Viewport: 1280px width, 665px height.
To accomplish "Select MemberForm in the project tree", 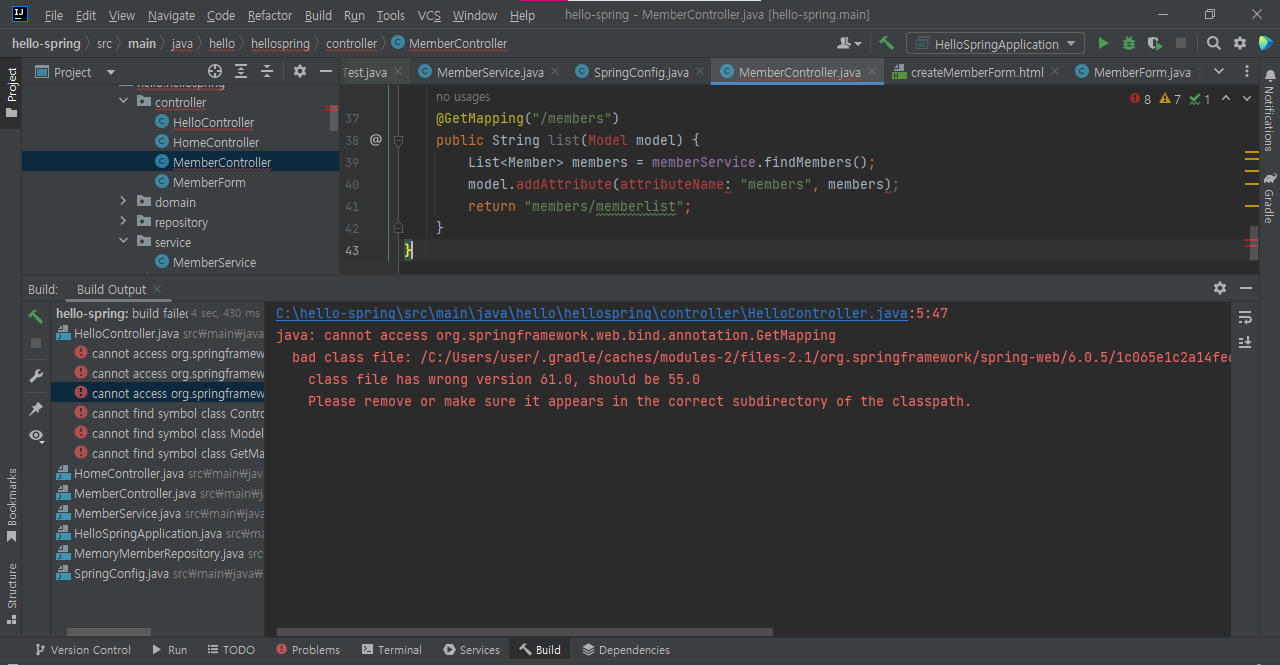I will click(x=208, y=182).
